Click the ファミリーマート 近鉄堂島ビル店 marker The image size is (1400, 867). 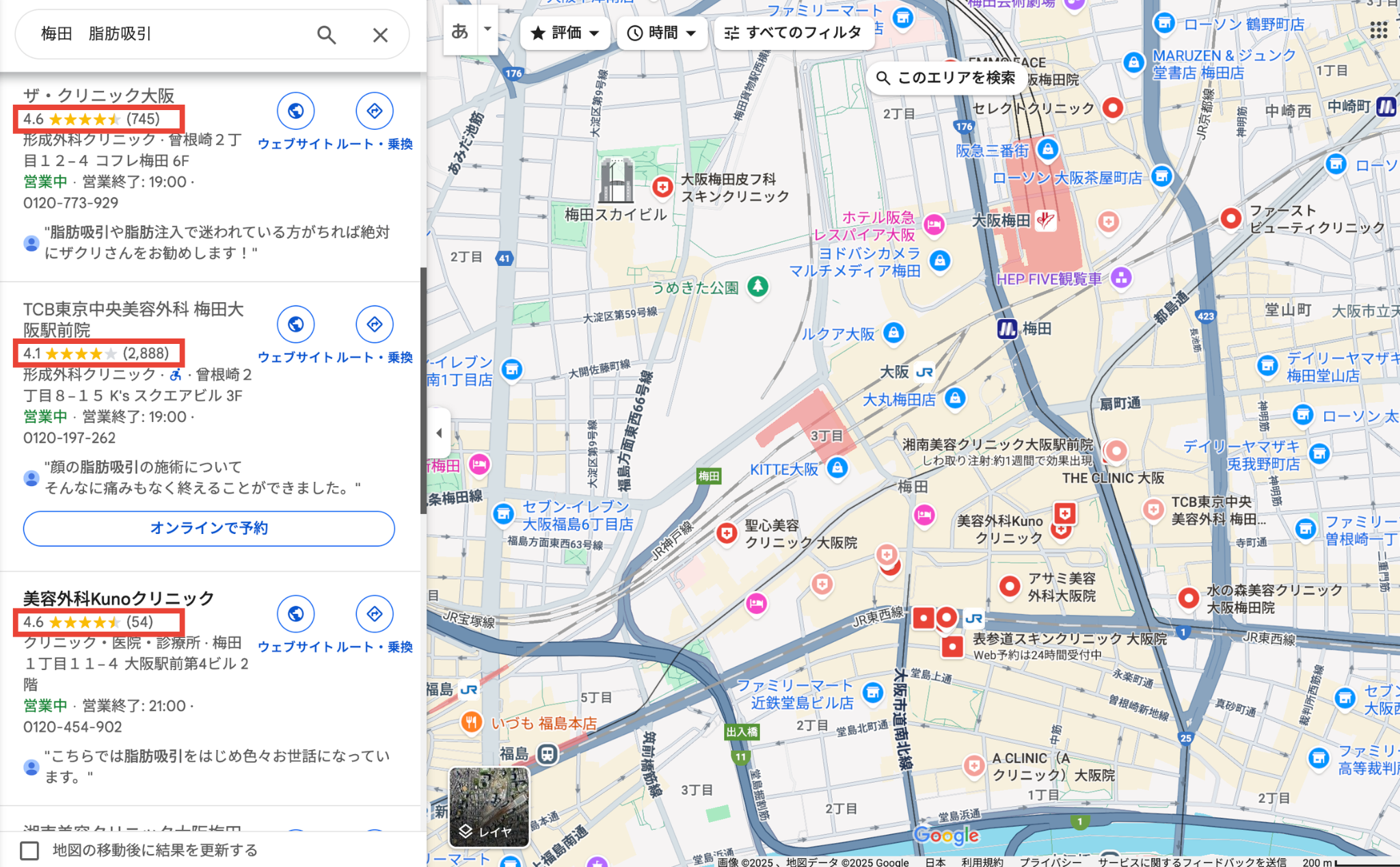[x=873, y=693]
